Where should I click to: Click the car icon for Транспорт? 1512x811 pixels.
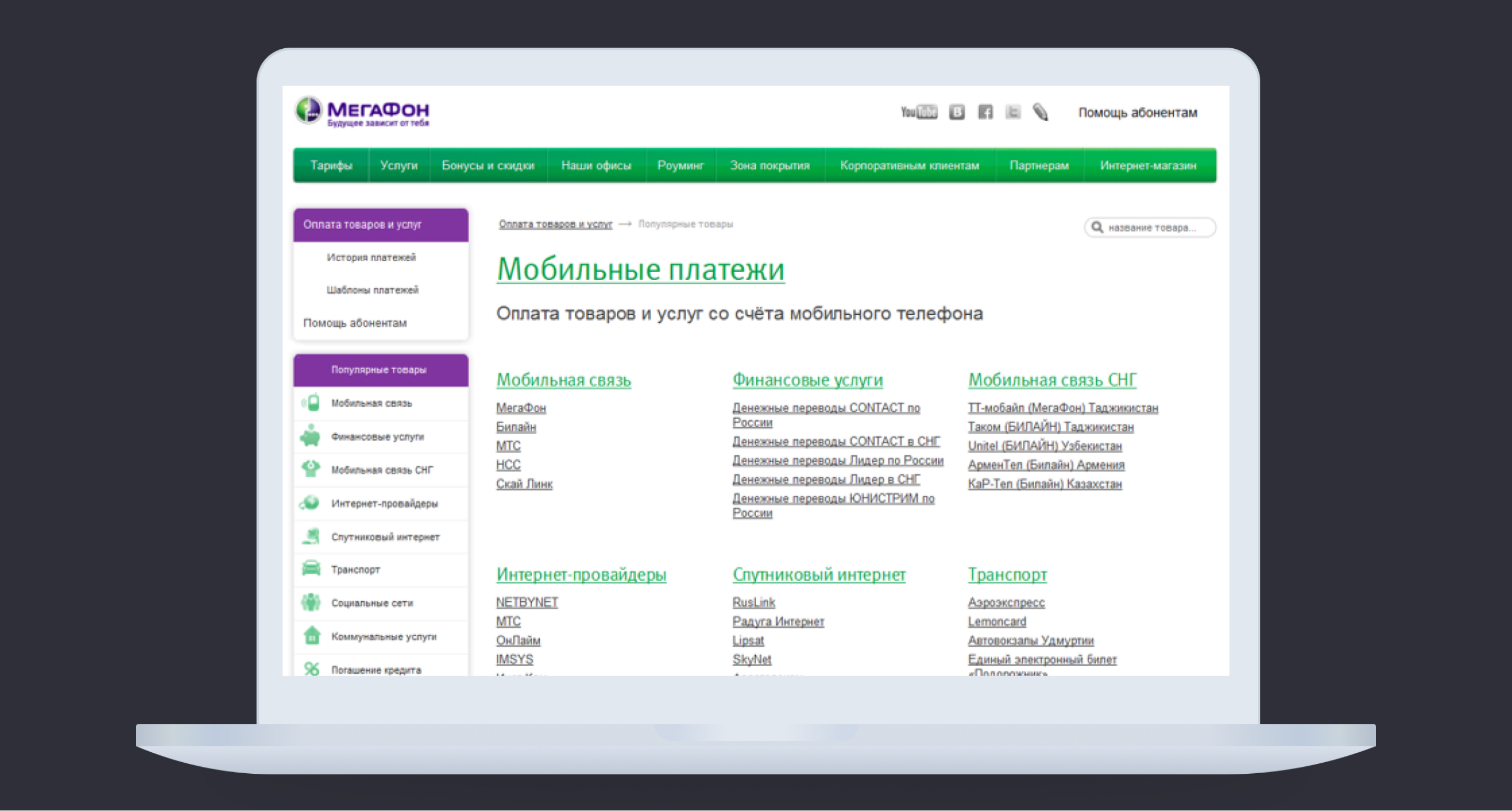click(311, 569)
